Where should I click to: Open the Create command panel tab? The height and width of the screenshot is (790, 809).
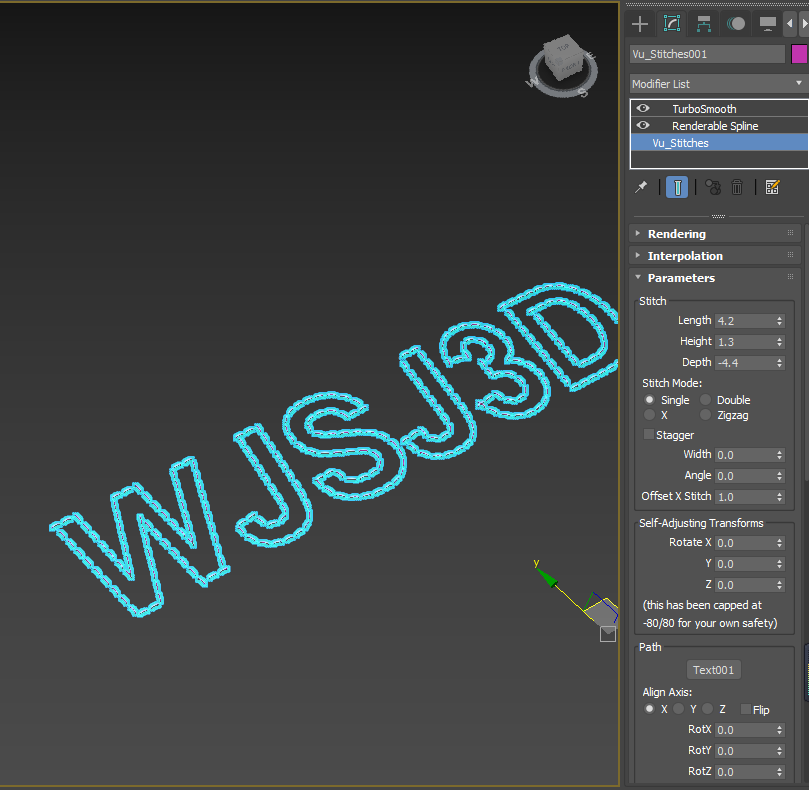click(x=640, y=23)
